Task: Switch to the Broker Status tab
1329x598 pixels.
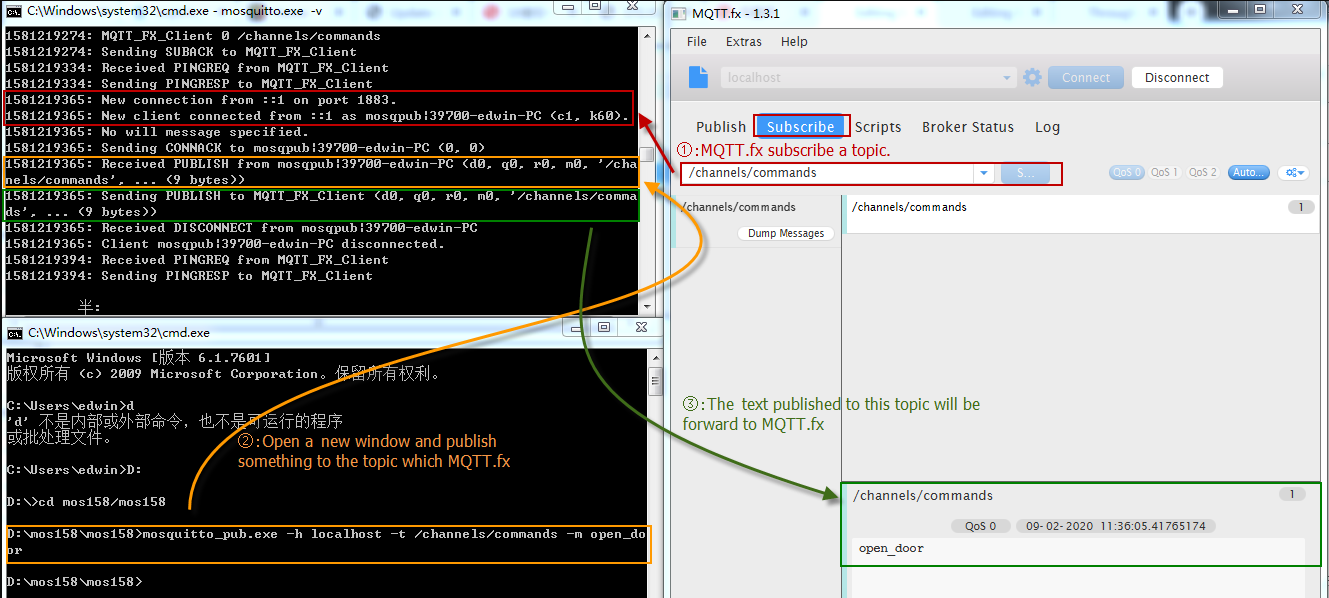Action: coord(968,127)
